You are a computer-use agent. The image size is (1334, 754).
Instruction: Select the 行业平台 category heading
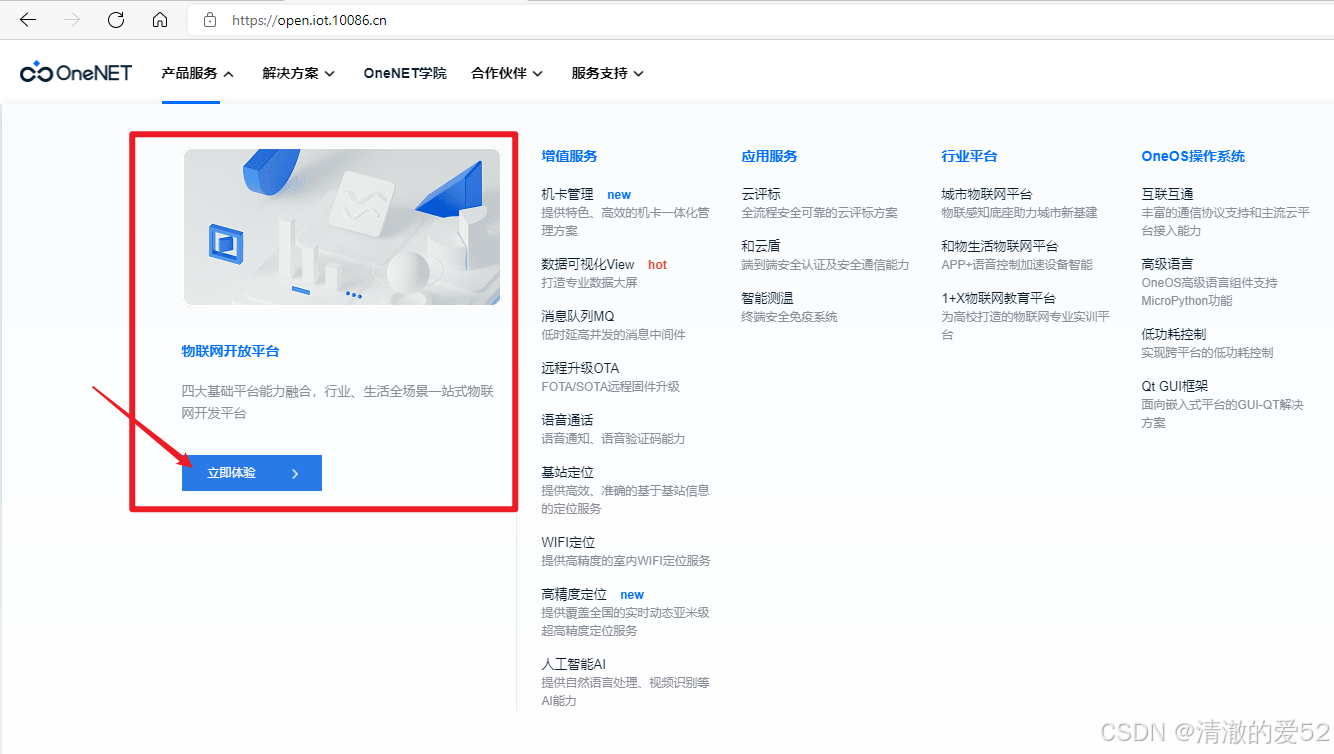(969, 156)
